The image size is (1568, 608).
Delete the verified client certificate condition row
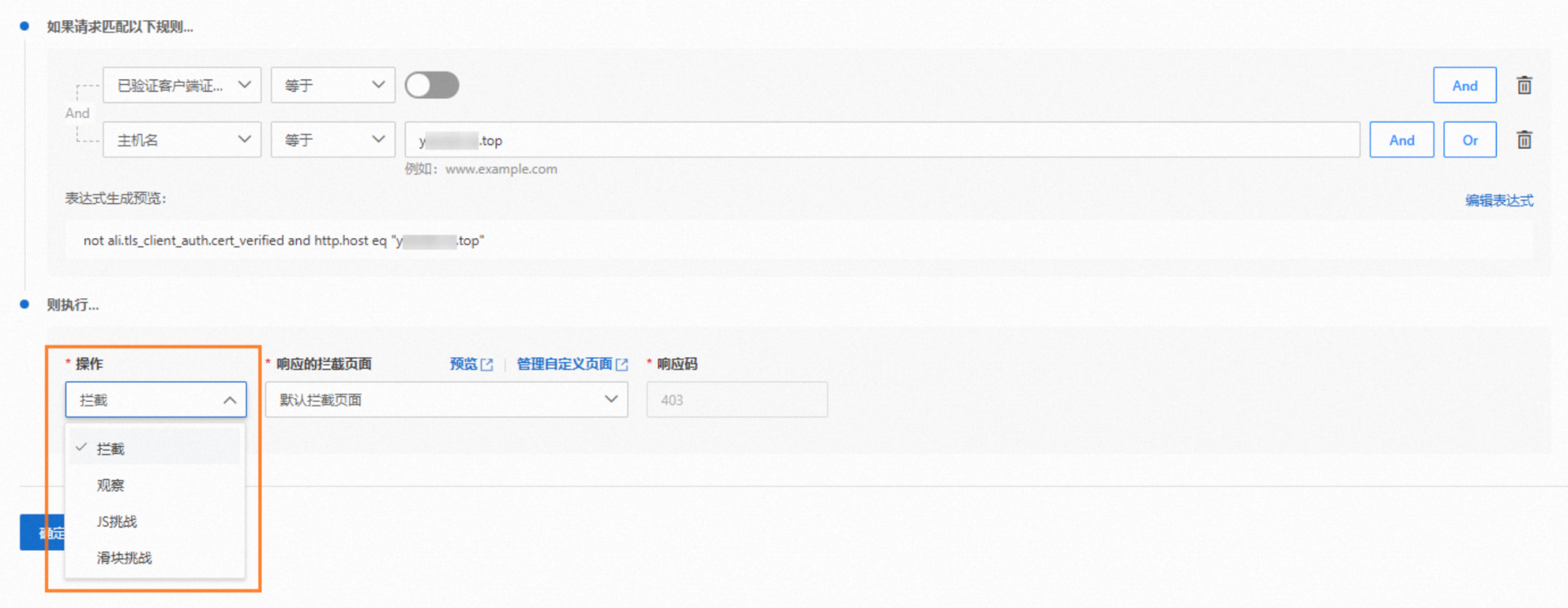tap(1524, 85)
